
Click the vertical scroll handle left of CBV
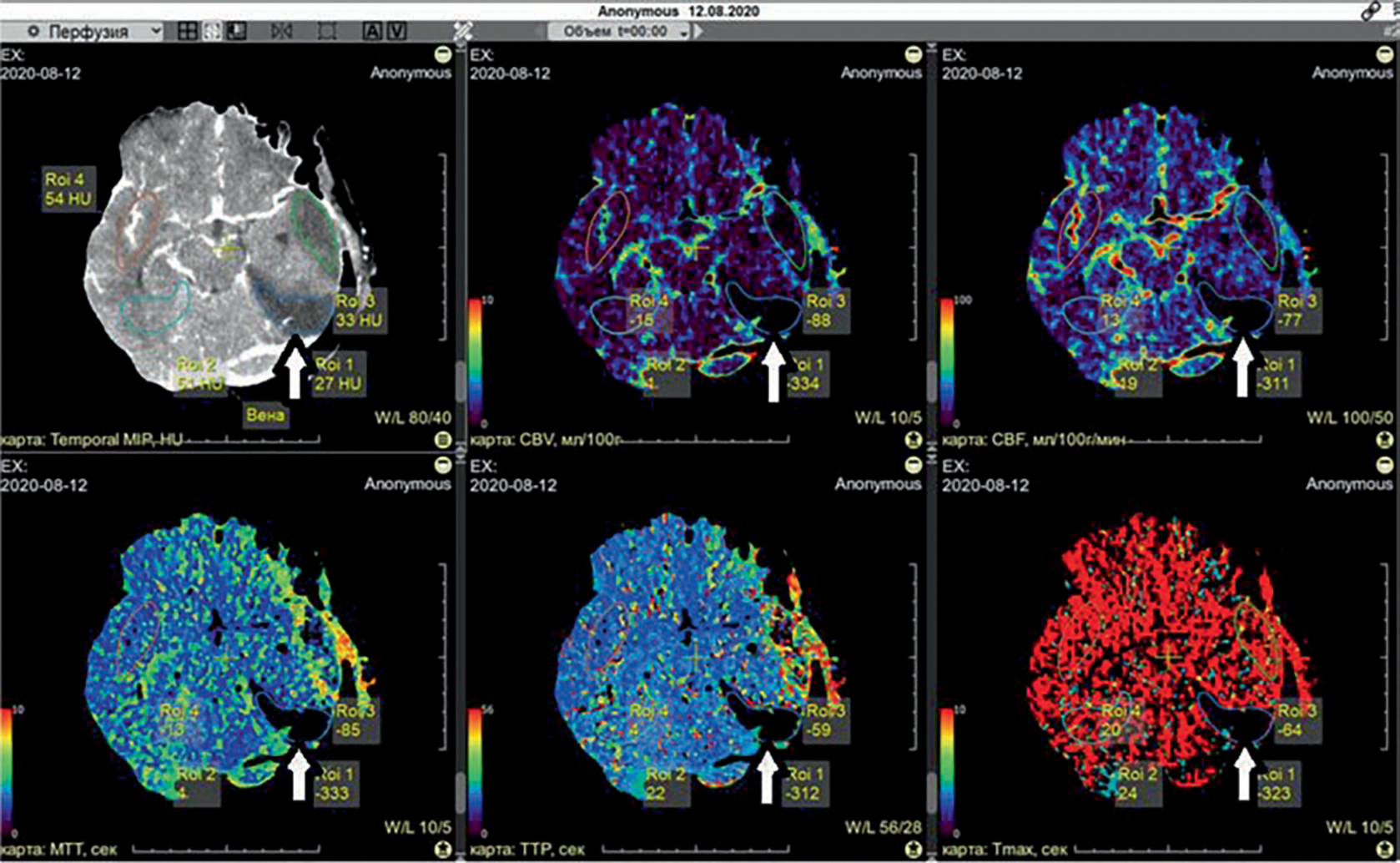pyautogui.click(x=461, y=382)
